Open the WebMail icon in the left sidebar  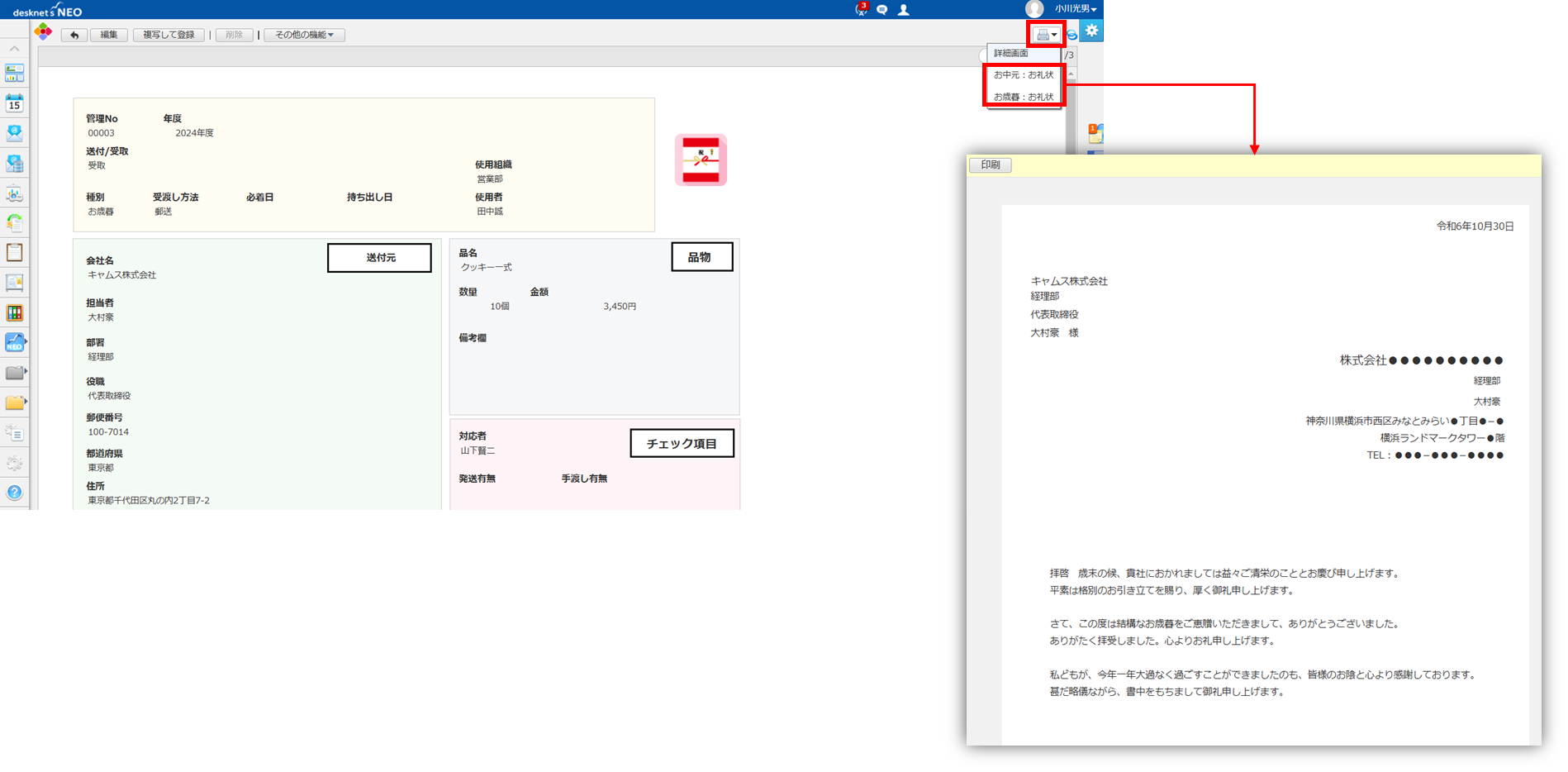pyautogui.click(x=14, y=132)
